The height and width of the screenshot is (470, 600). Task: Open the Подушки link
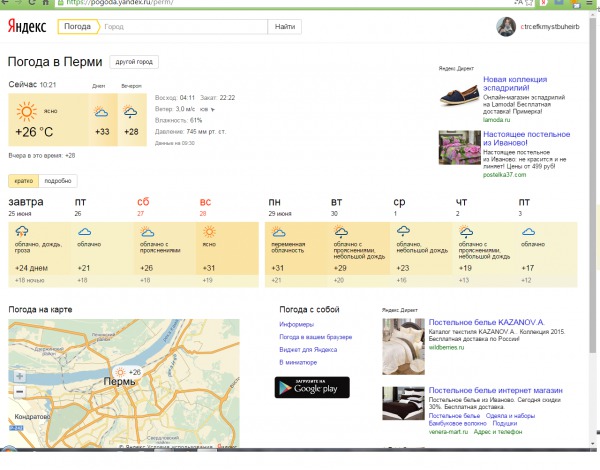(505, 423)
